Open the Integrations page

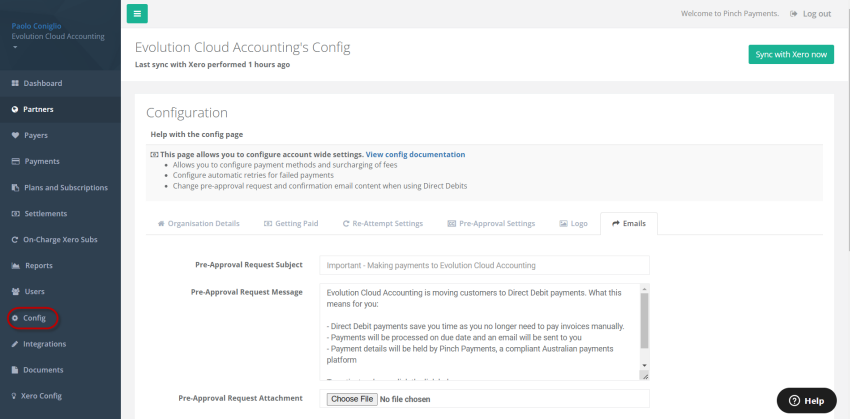60,344
